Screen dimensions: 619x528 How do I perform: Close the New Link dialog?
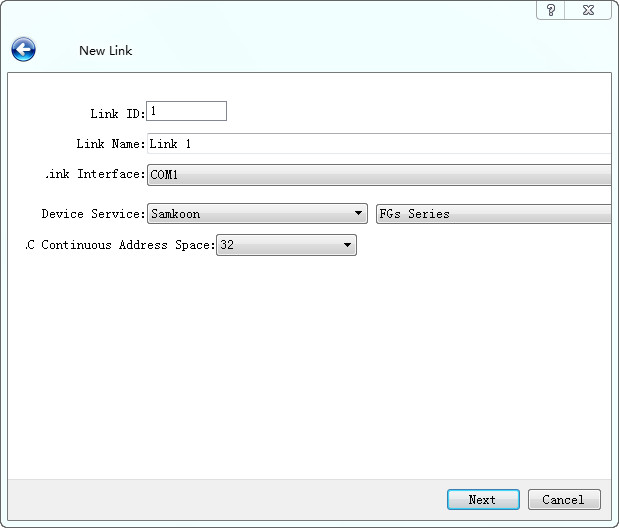click(588, 10)
